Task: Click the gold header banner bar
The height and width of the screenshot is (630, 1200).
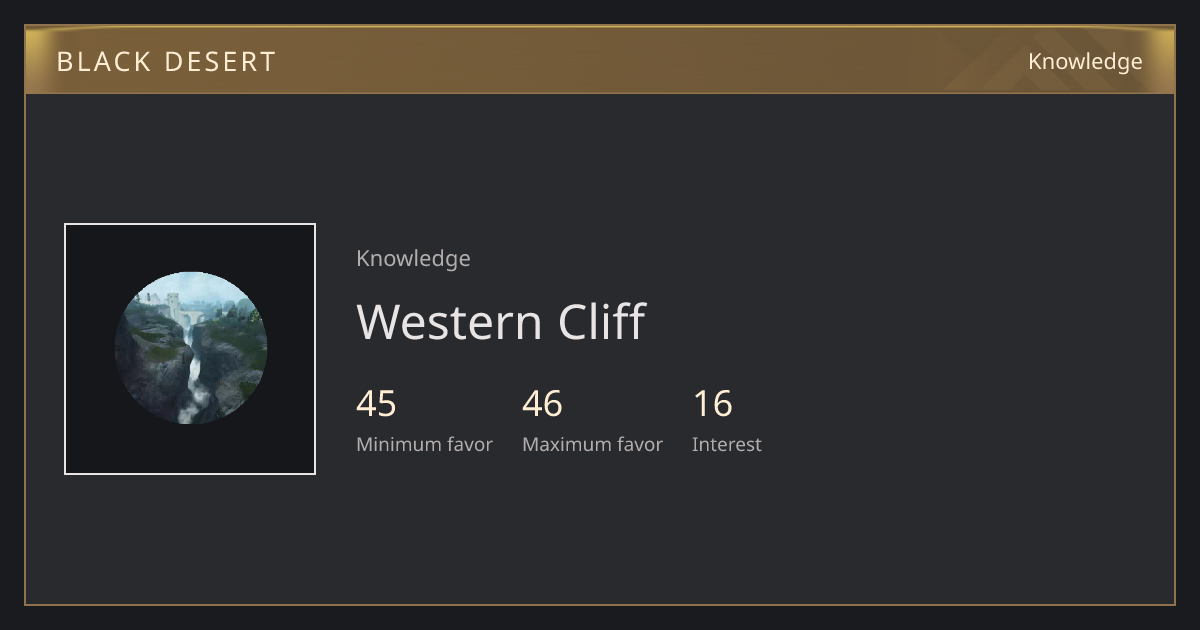Action: (x=600, y=60)
